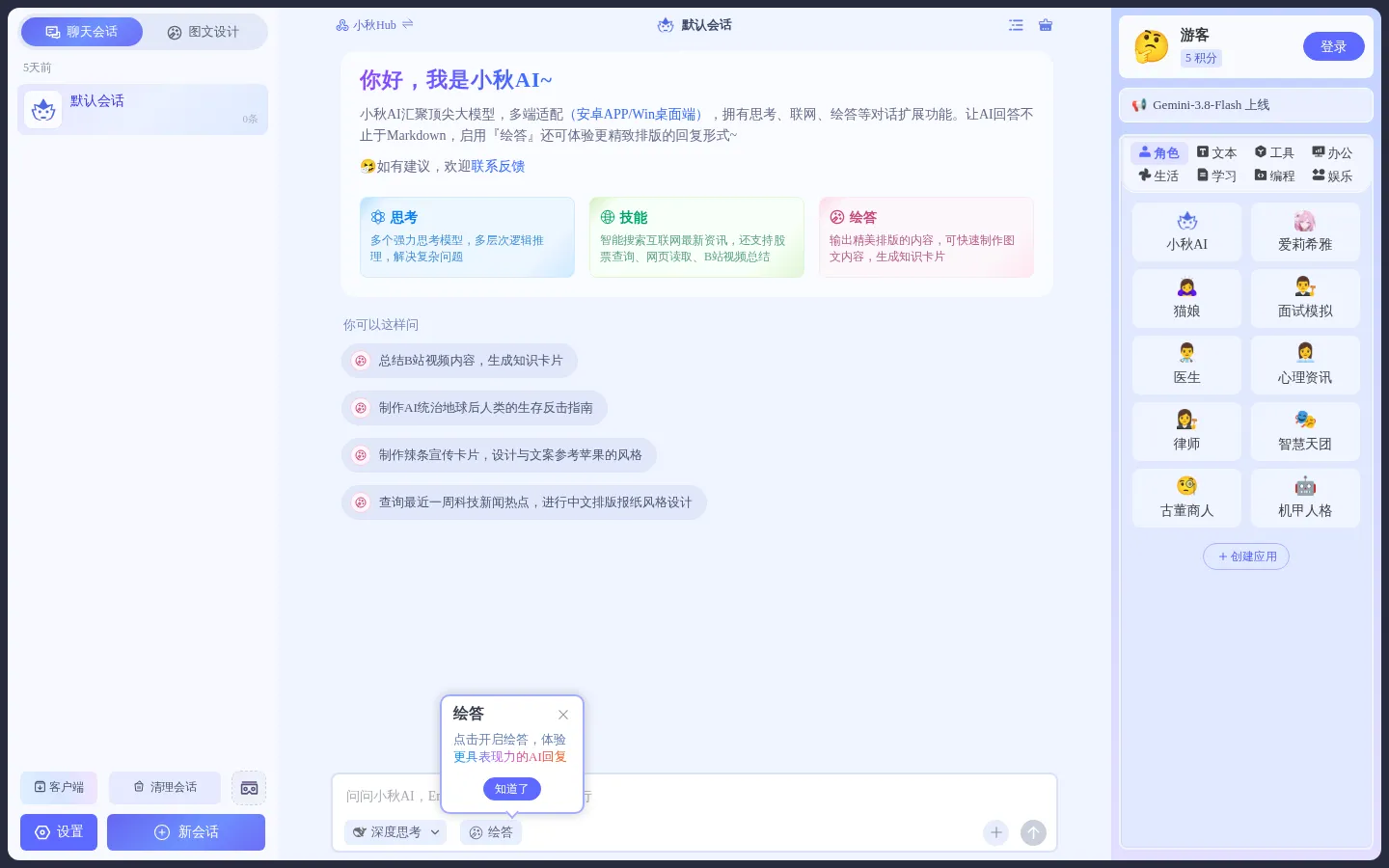Choose suggestion 总结B站视频内容，生成知识卡片
The width and height of the screenshot is (1389, 868).
coord(459,361)
